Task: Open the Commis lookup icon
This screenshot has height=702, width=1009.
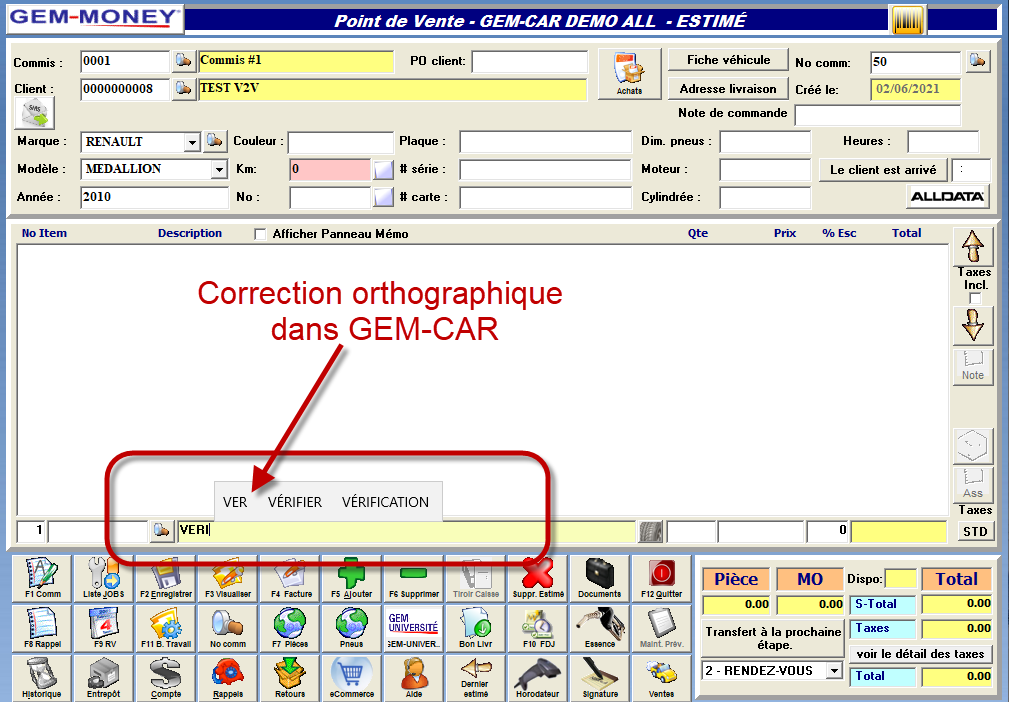Action: pos(183,61)
